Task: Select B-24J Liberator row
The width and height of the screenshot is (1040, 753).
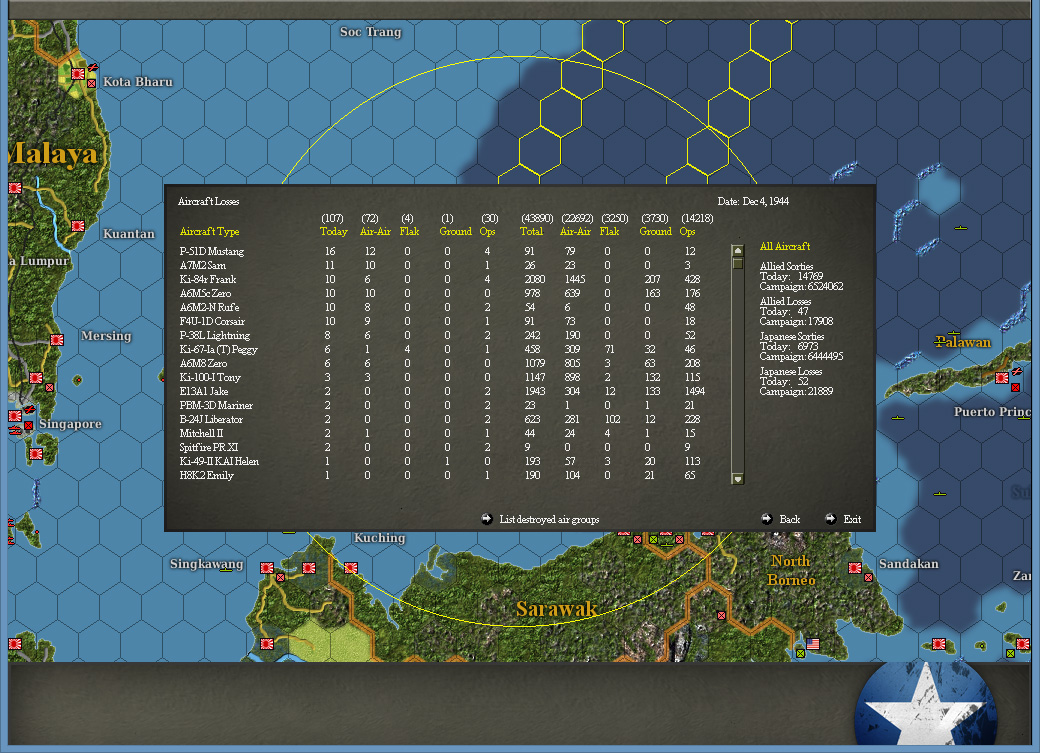Action: (441, 419)
